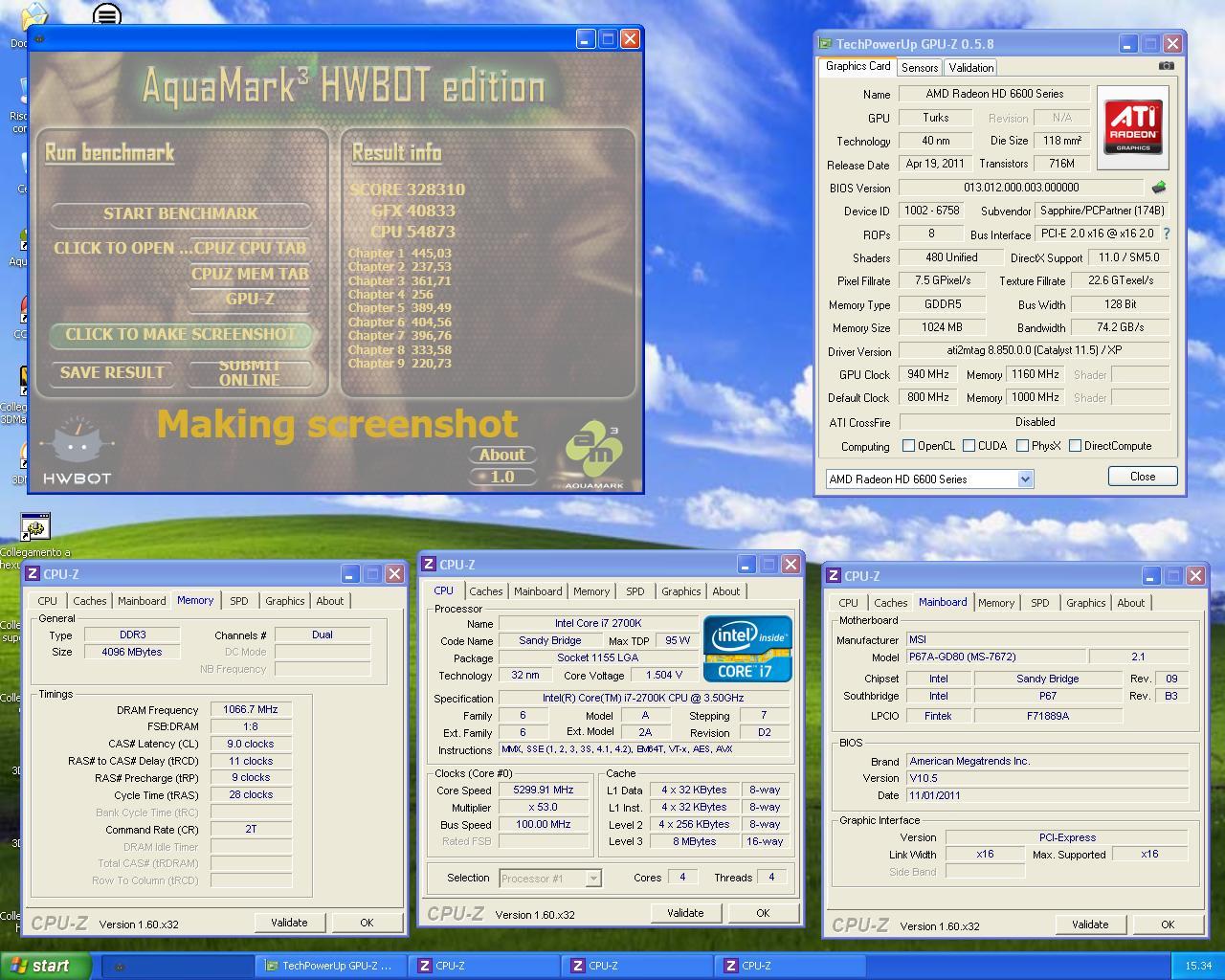1225x980 pixels.
Task: Click CLICK TO MAKE SCREENSHOT button
Action: coord(181,334)
